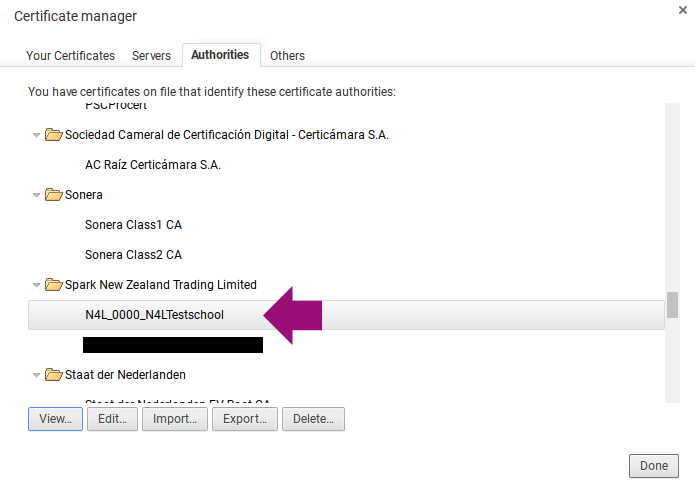
Task: Click the Export... button
Action: (x=244, y=419)
